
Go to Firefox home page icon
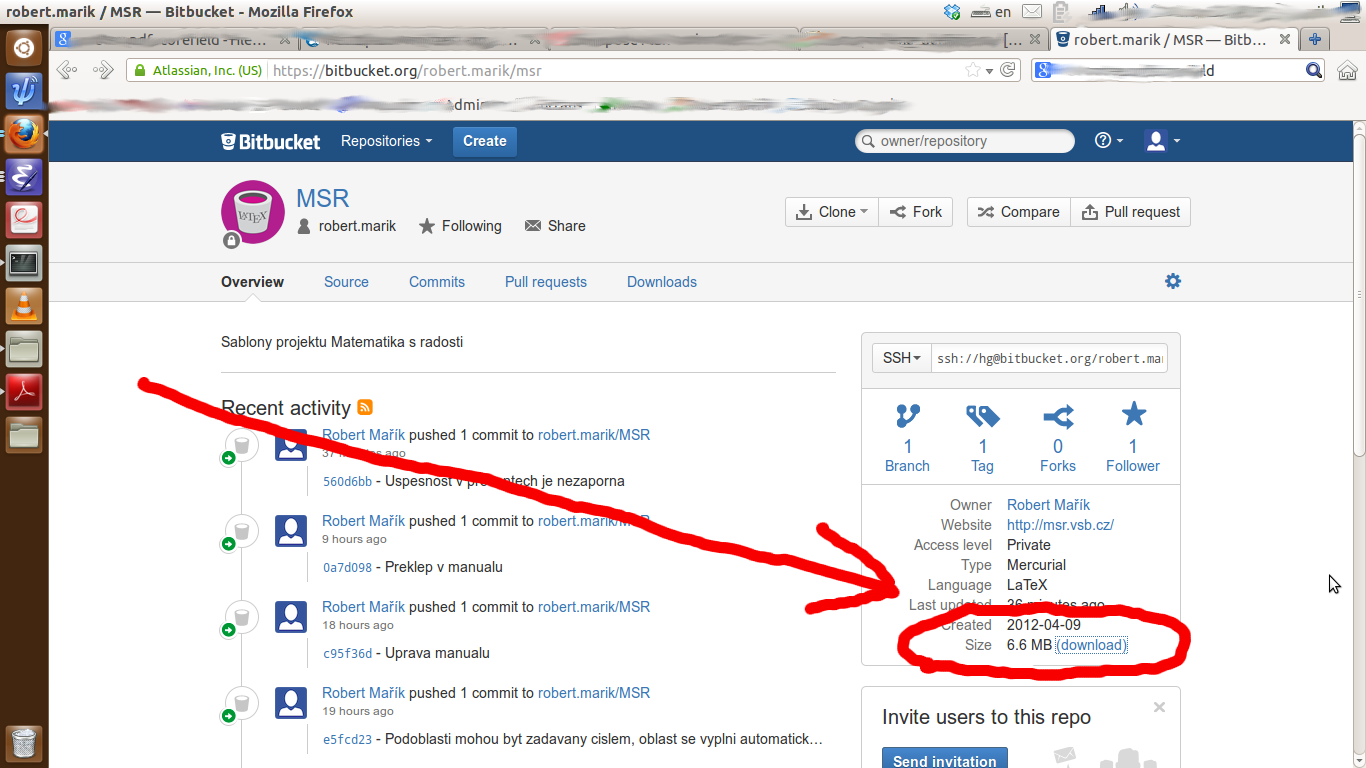tap(1347, 70)
